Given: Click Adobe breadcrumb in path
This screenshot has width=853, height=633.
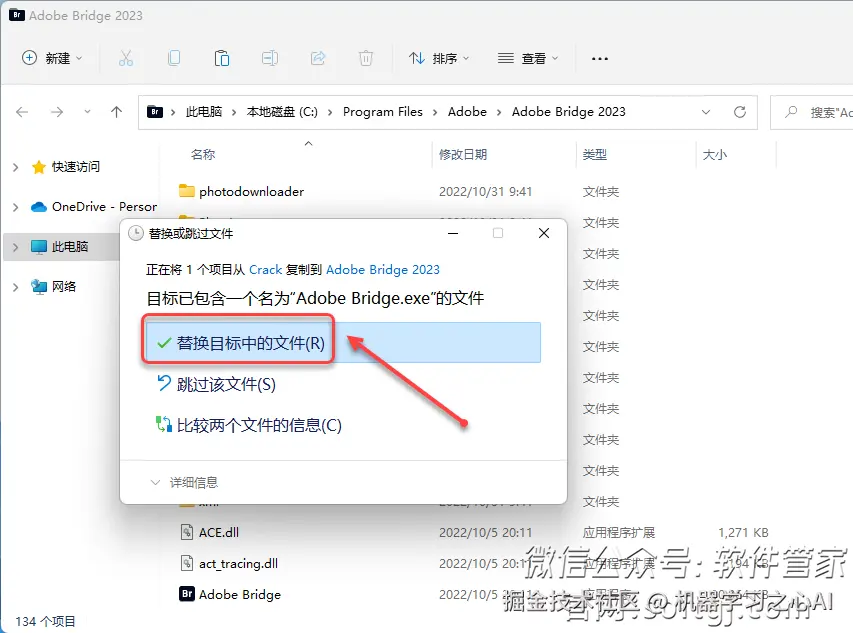Looking at the screenshot, I should pyautogui.click(x=467, y=112).
